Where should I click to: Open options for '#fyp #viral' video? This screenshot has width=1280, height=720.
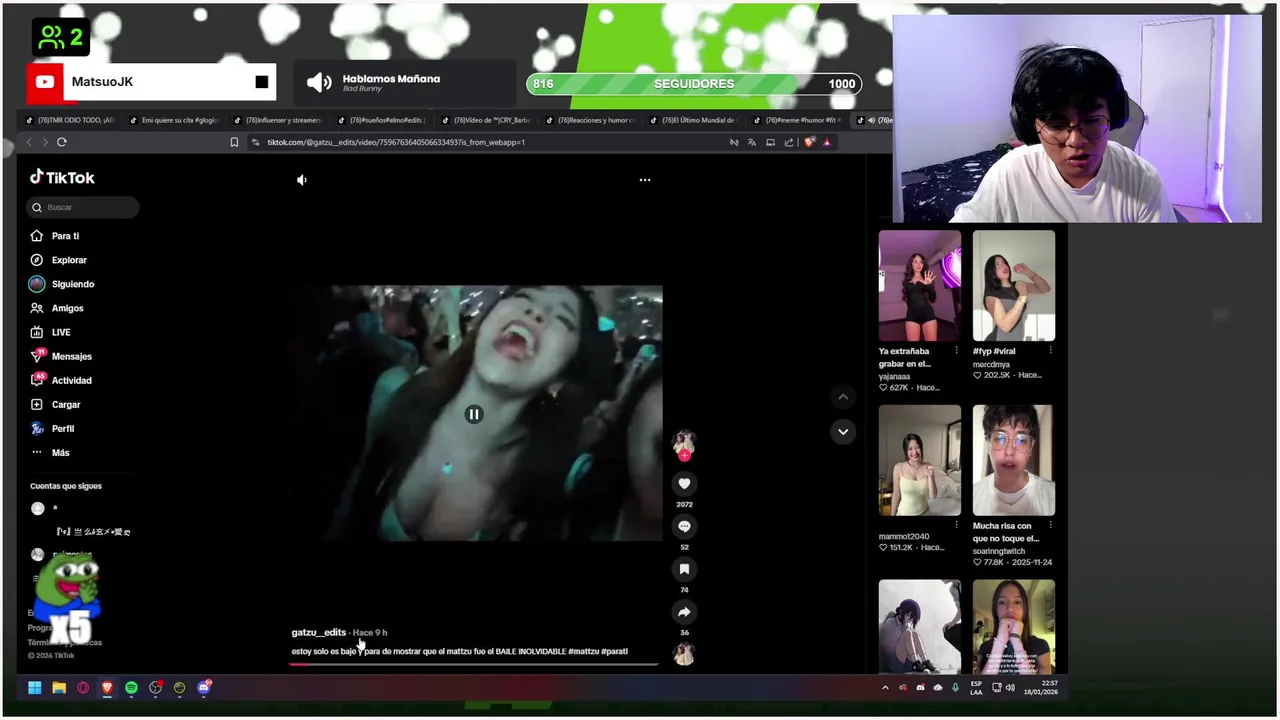(x=1050, y=351)
